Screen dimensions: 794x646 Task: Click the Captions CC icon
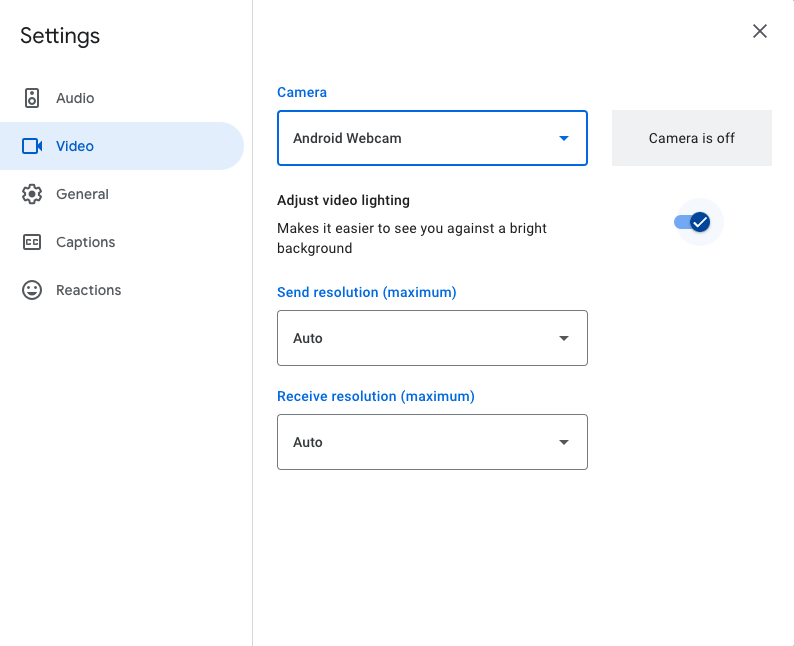pyautogui.click(x=32, y=242)
